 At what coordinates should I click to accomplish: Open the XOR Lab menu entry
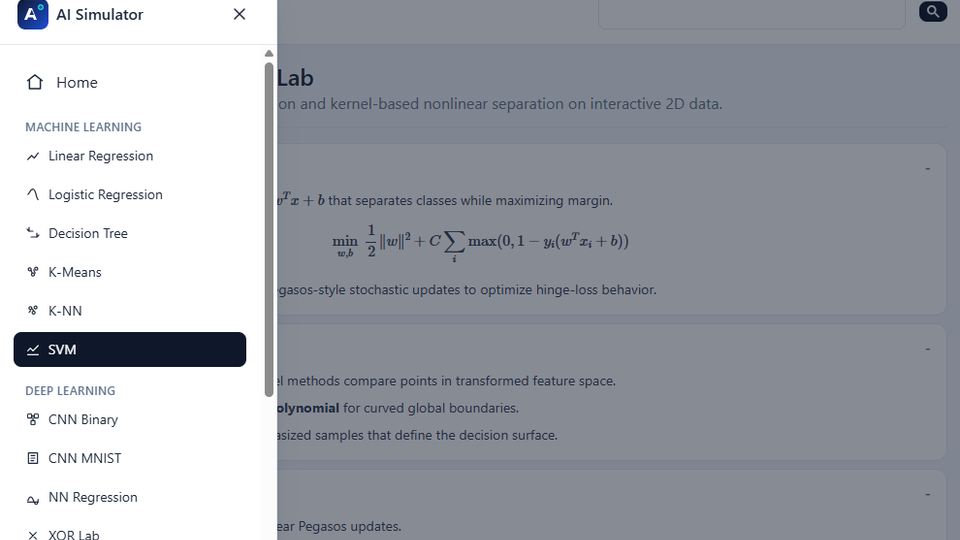74,534
